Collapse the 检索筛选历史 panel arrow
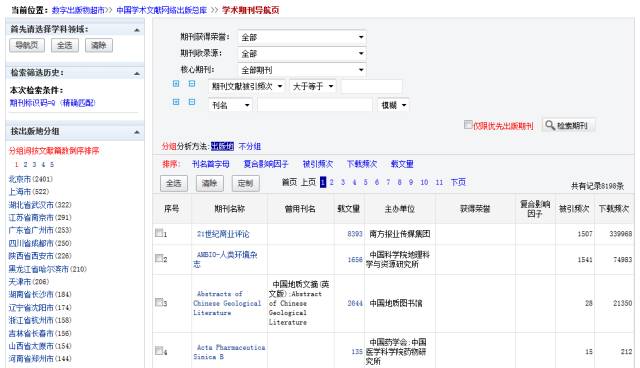The height and width of the screenshot is (368, 640). tap(137, 73)
